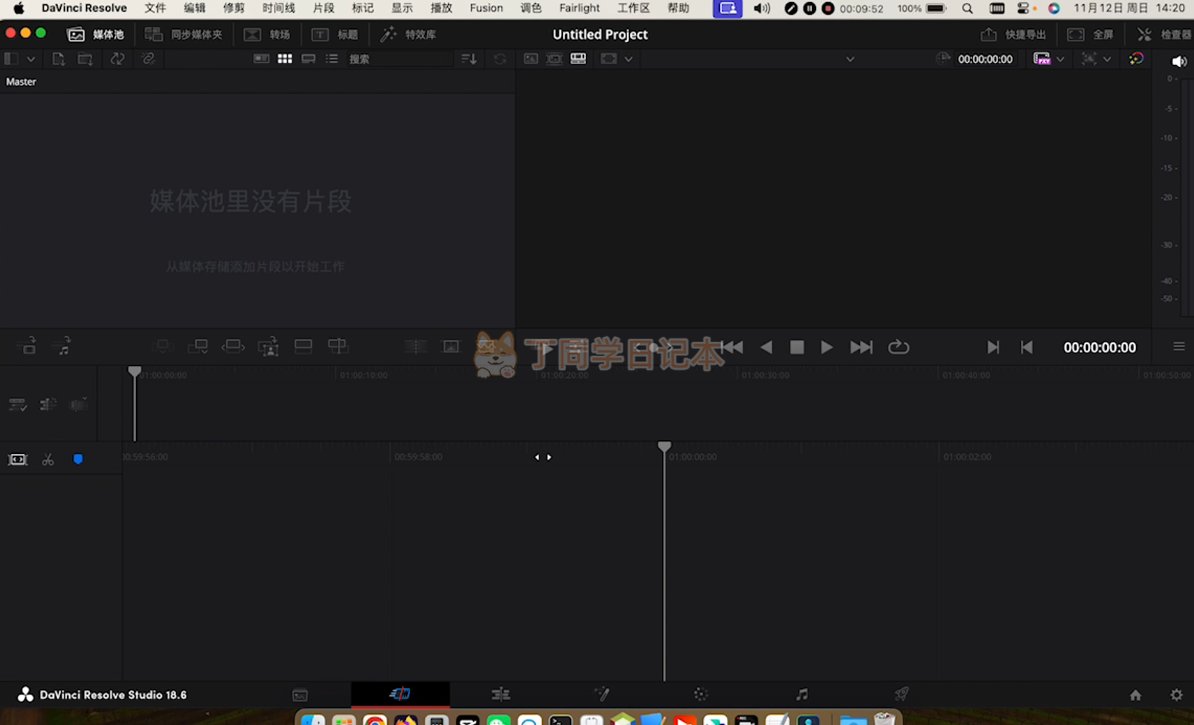
Task: Open the media pool sort menu
Action: (469, 59)
